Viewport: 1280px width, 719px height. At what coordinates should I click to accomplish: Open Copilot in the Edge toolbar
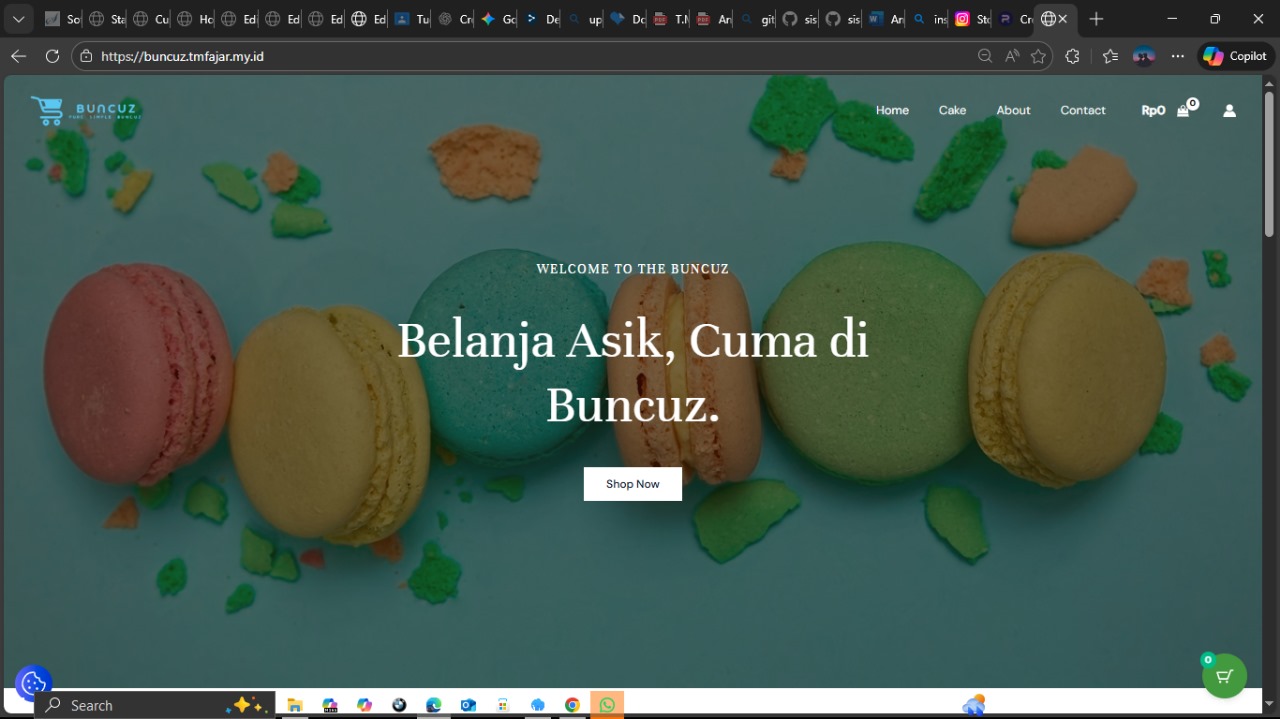pos(1235,56)
